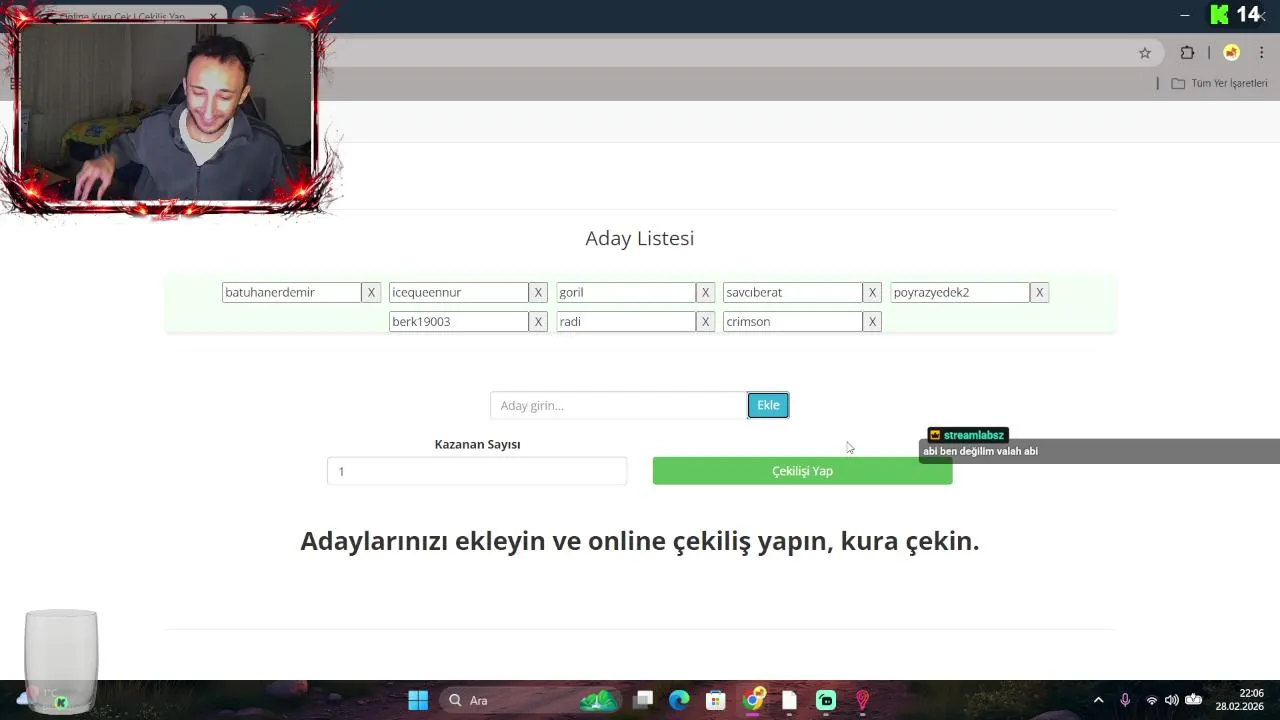Focus the 'Aday girin...' input box
This screenshot has height=720, width=1280.
[x=618, y=405]
